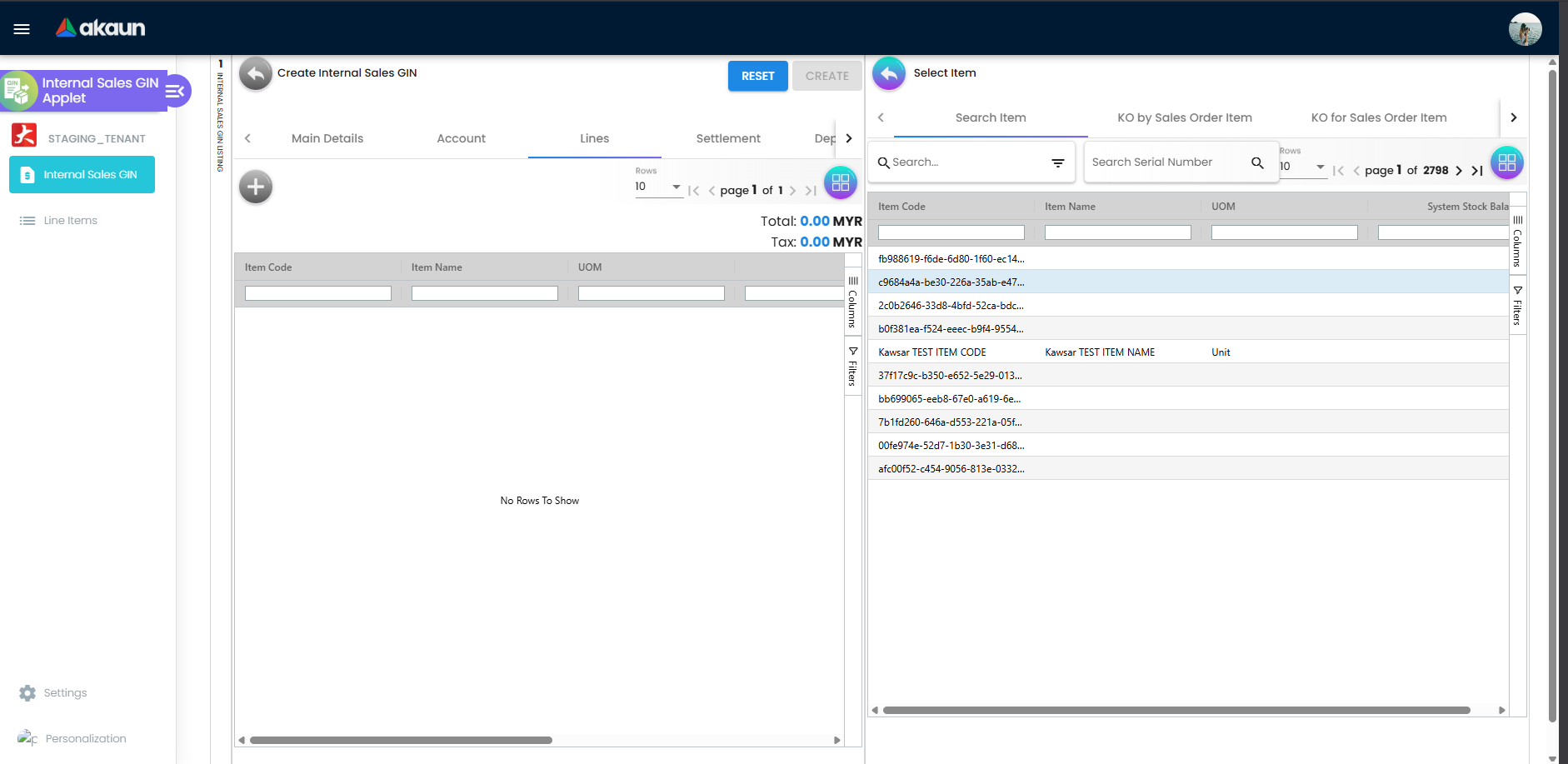Click horizontal scrollbar of Lines grid
Viewport: 1568px width, 764px height.
401,740
